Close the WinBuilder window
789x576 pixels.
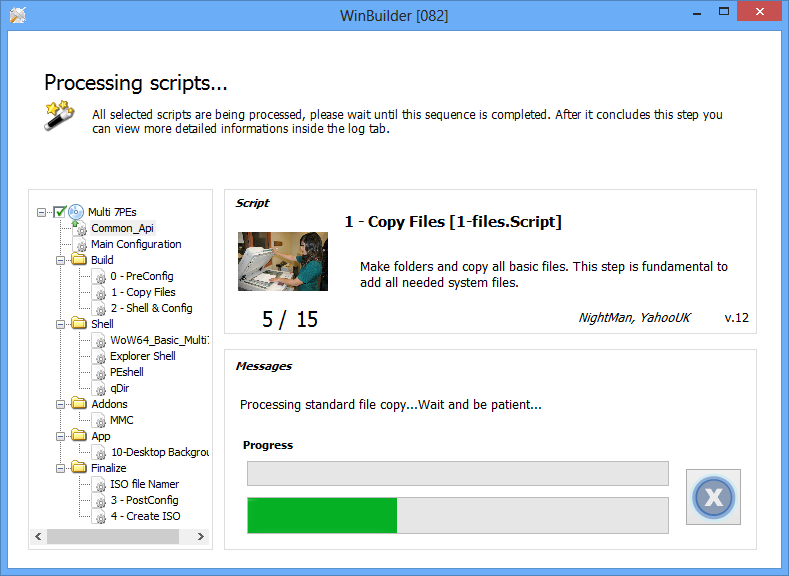click(x=760, y=12)
